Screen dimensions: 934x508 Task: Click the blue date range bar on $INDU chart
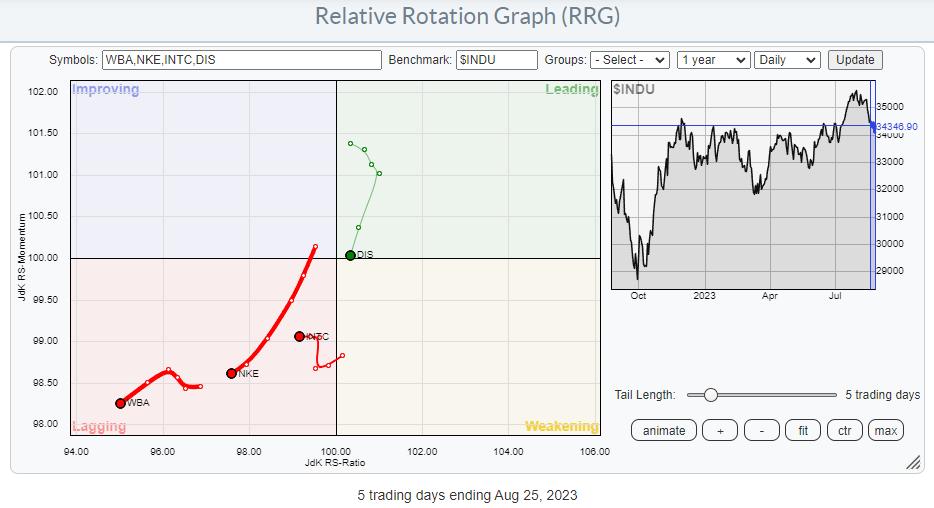(x=872, y=185)
